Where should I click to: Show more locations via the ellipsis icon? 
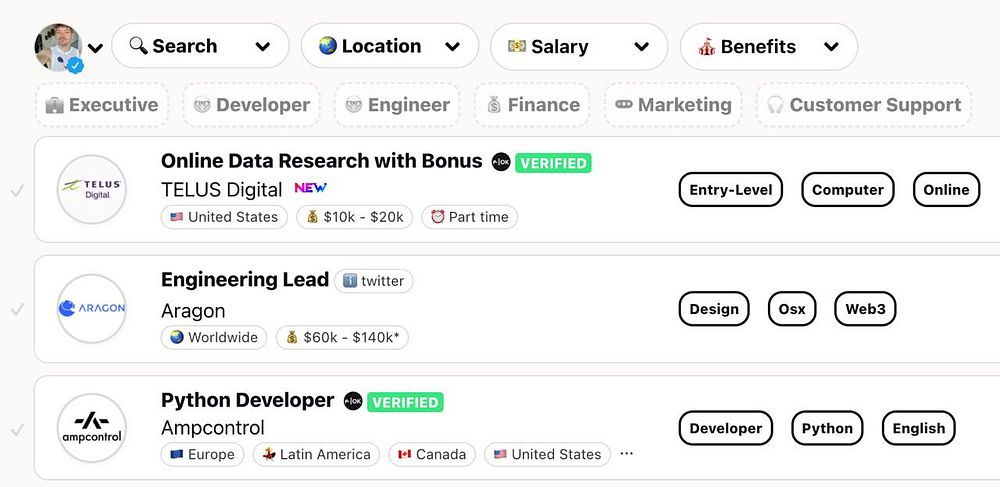627,453
